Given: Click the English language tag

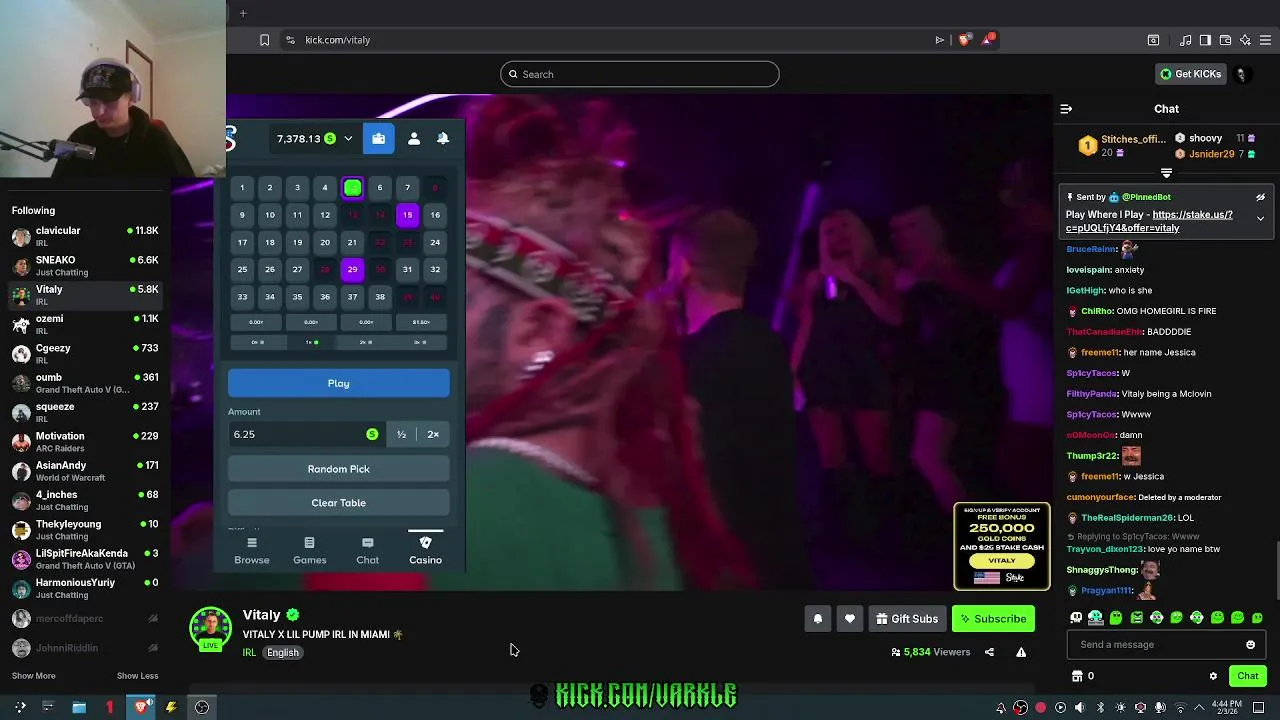Looking at the screenshot, I should pos(283,652).
